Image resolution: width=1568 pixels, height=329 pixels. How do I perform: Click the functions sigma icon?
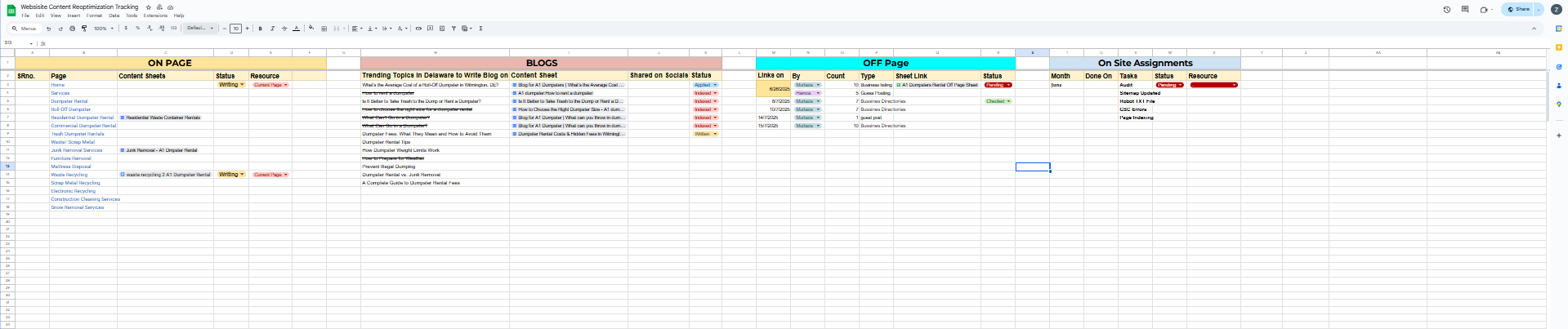pyautogui.click(x=480, y=29)
